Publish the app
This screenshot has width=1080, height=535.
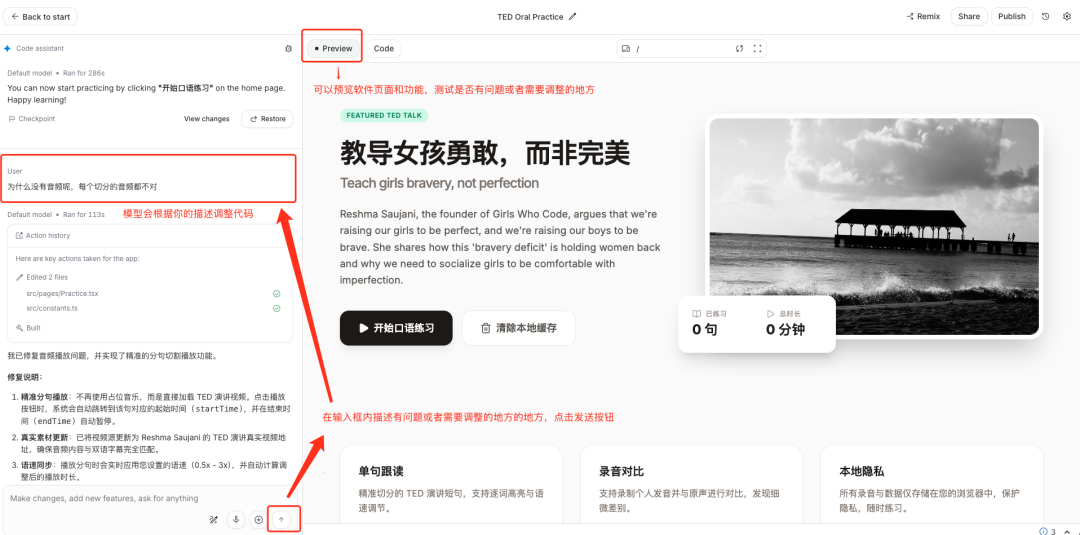coord(1012,17)
